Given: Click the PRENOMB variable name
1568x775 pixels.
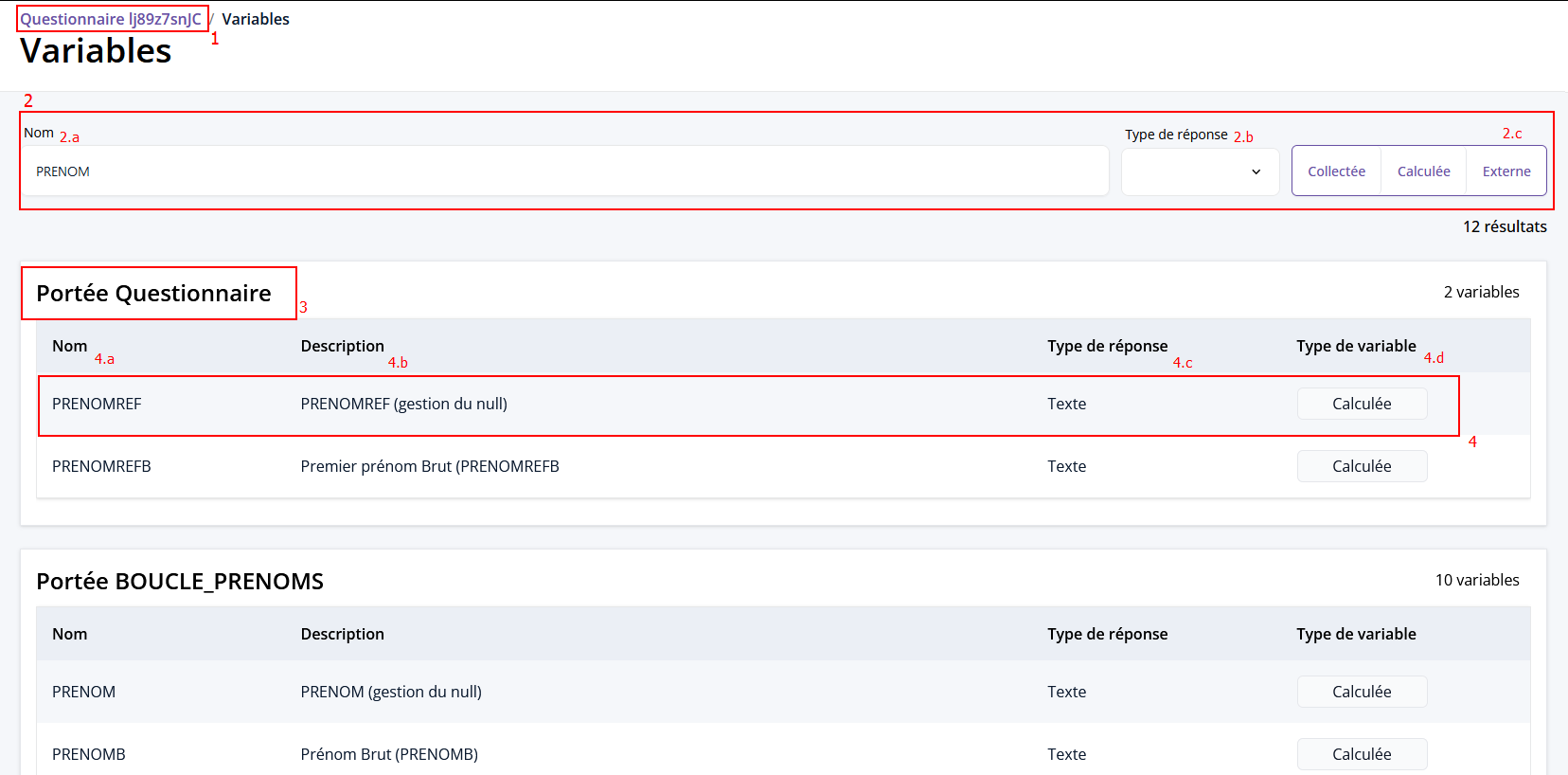Looking at the screenshot, I should point(89,754).
